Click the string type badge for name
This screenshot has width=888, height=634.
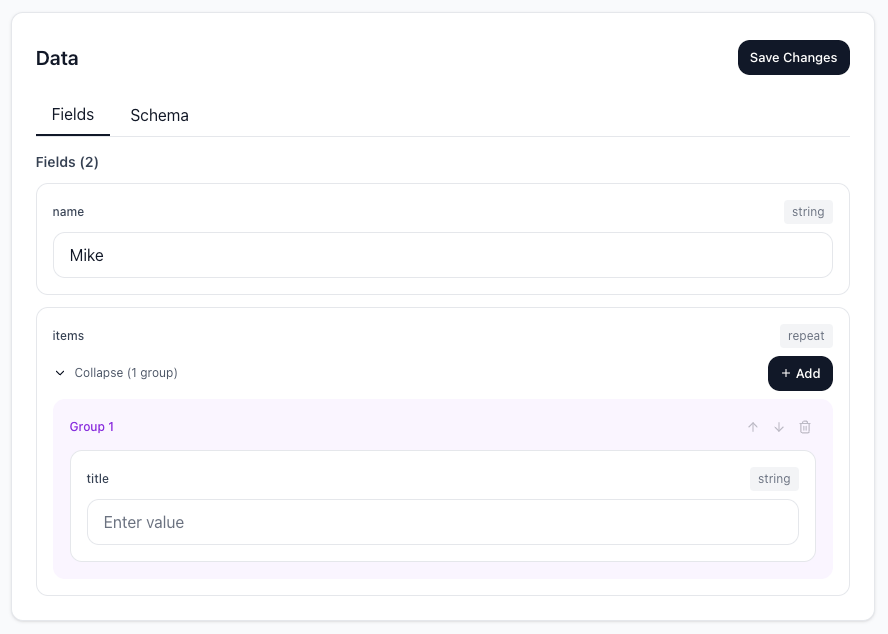(807, 212)
